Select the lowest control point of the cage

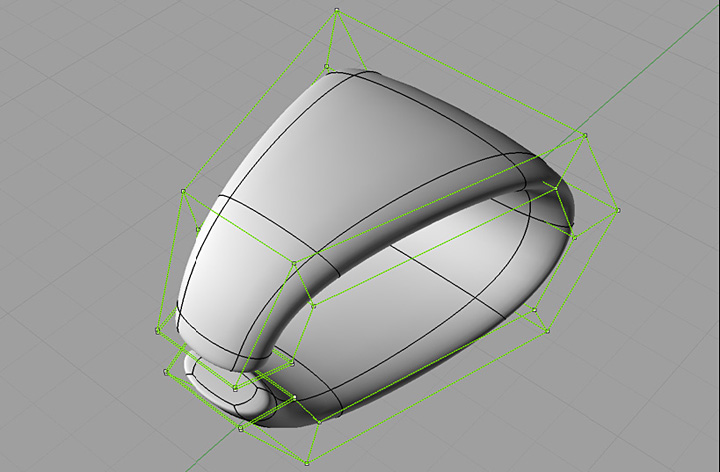(x=307, y=463)
